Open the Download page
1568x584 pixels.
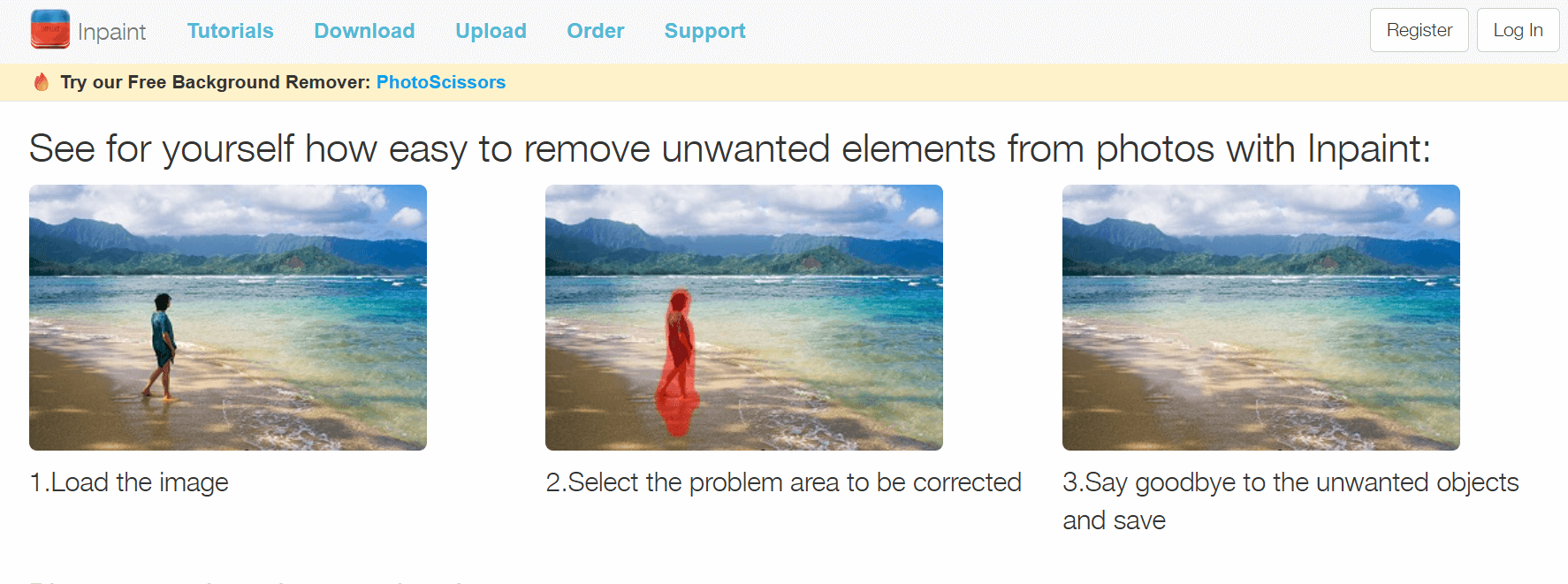click(x=364, y=31)
